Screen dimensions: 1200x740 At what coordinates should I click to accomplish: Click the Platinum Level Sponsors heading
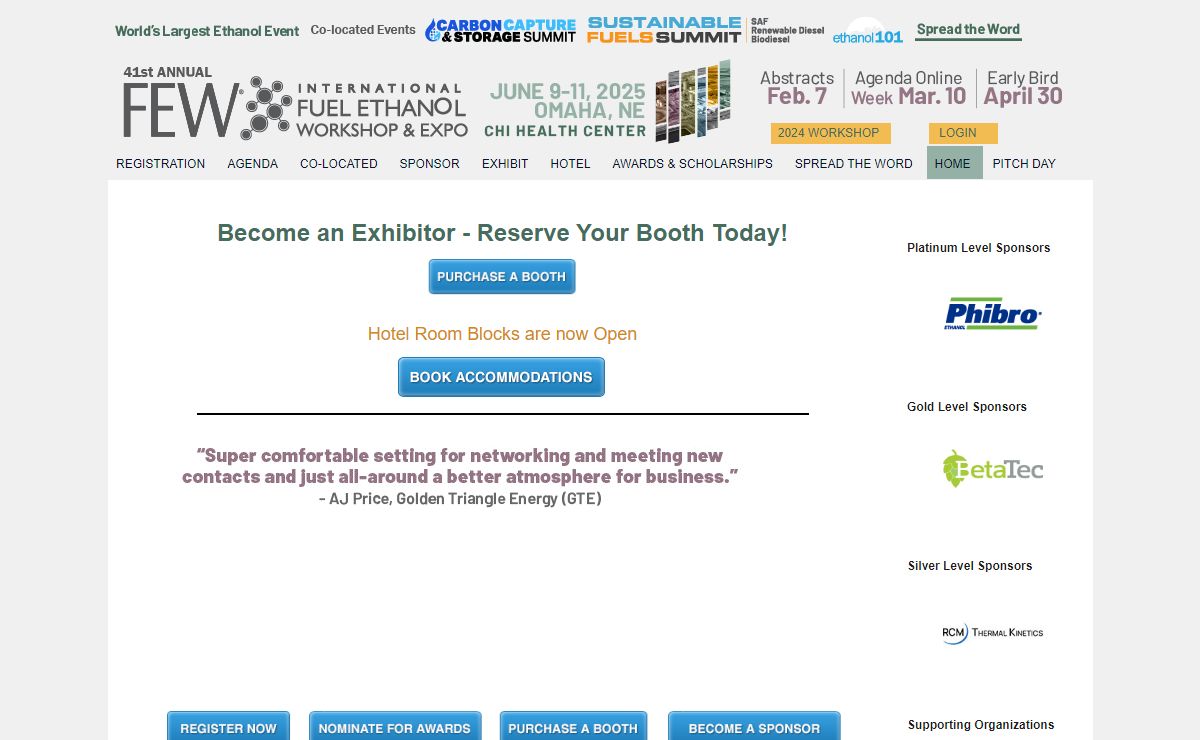(979, 248)
